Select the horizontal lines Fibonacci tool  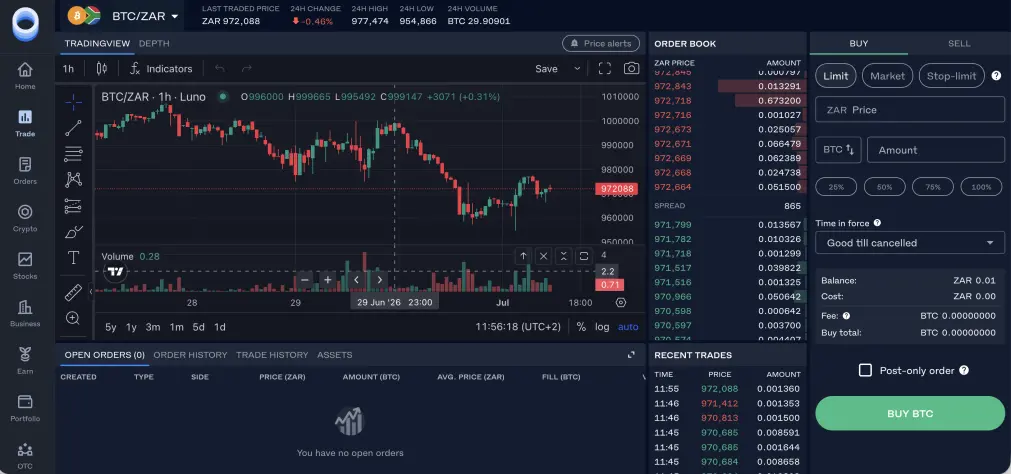point(74,153)
